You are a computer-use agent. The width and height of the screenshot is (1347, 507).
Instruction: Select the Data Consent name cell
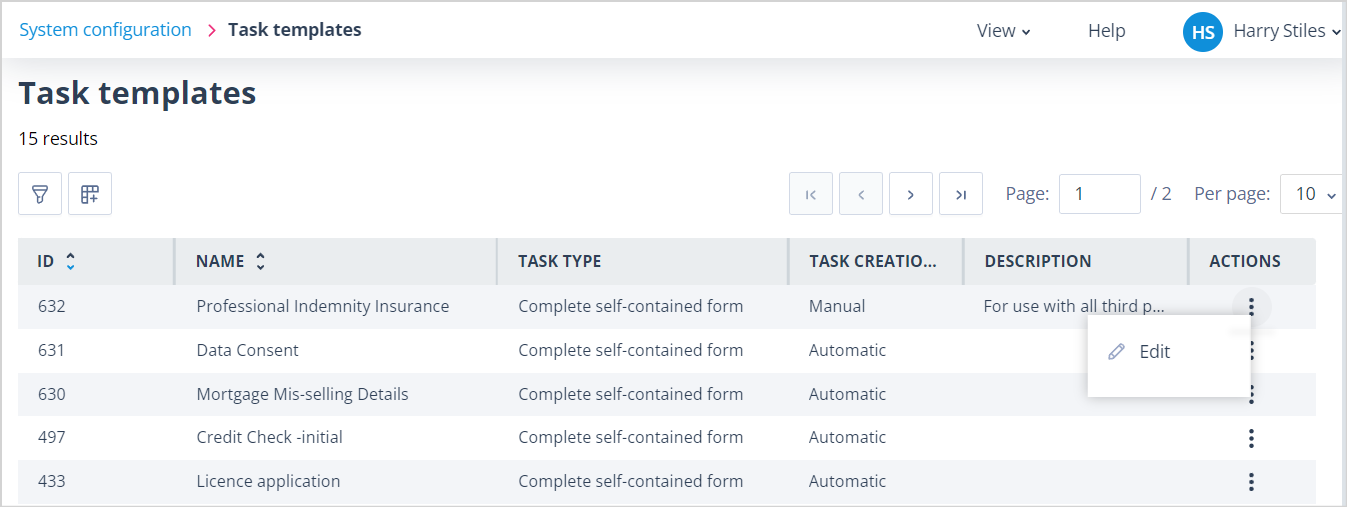(x=247, y=350)
